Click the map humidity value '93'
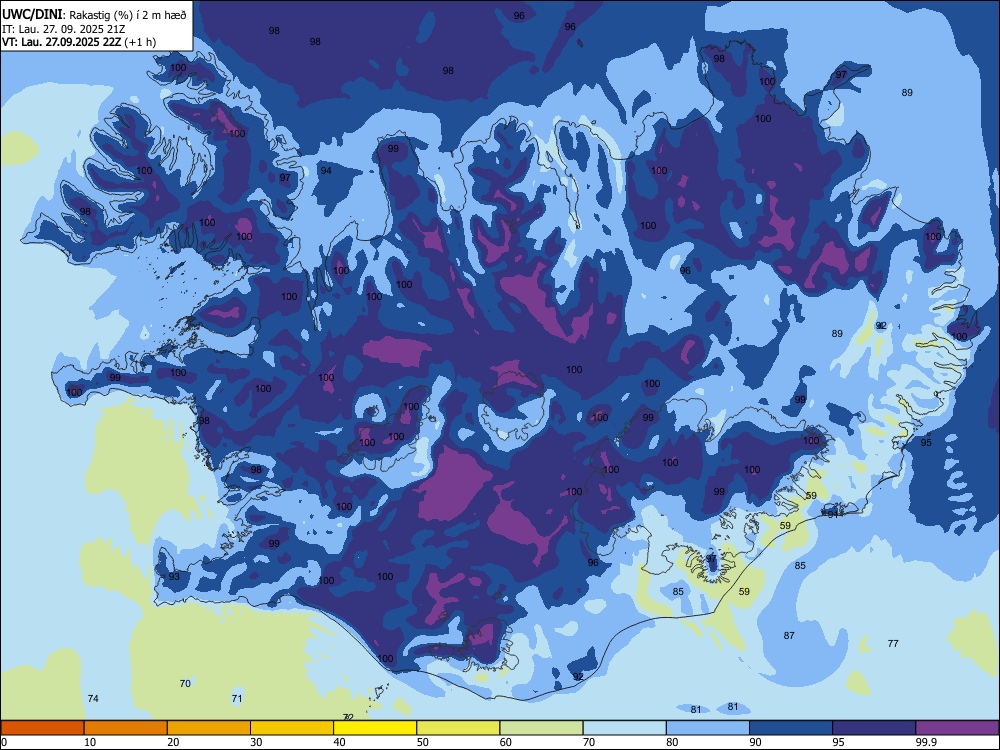This screenshot has height=750, width=1000. (174, 577)
